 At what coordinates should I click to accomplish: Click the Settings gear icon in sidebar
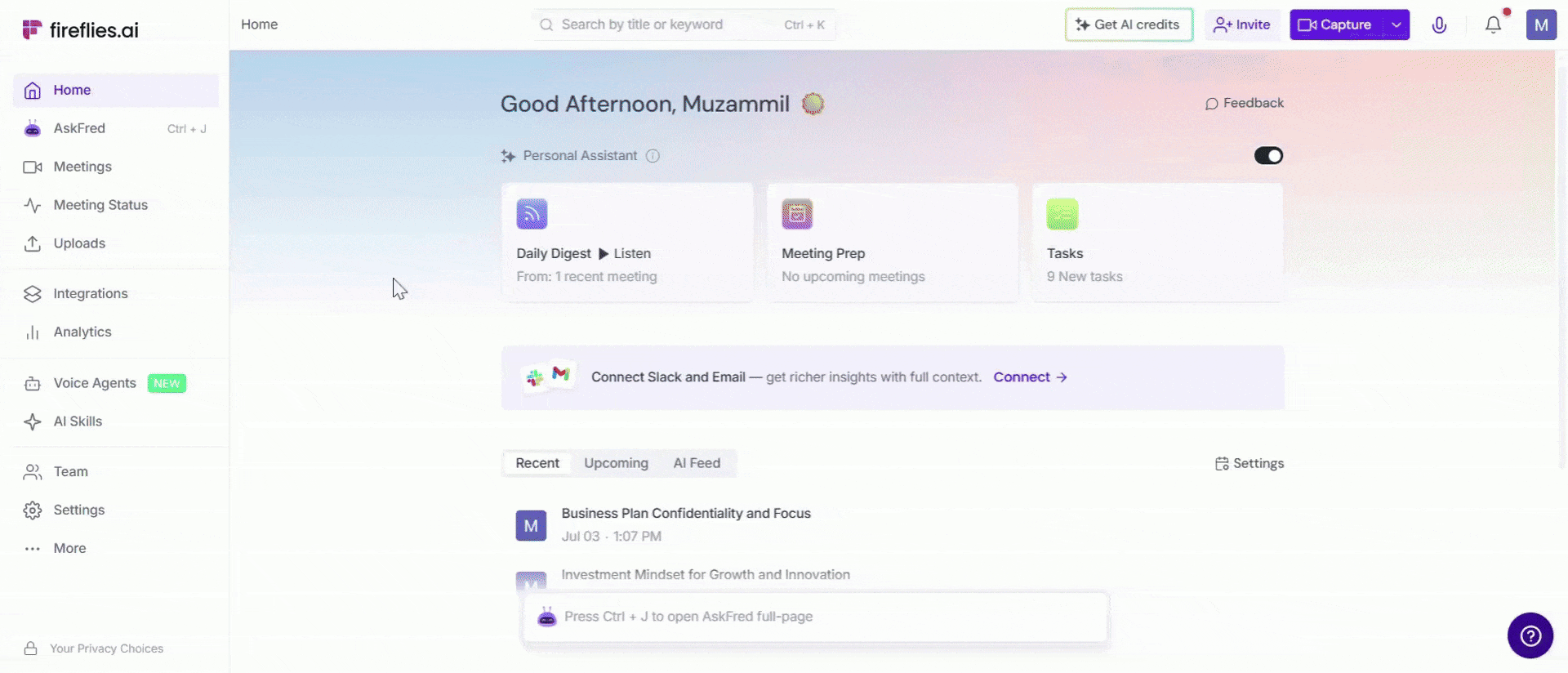pos(33,510)
